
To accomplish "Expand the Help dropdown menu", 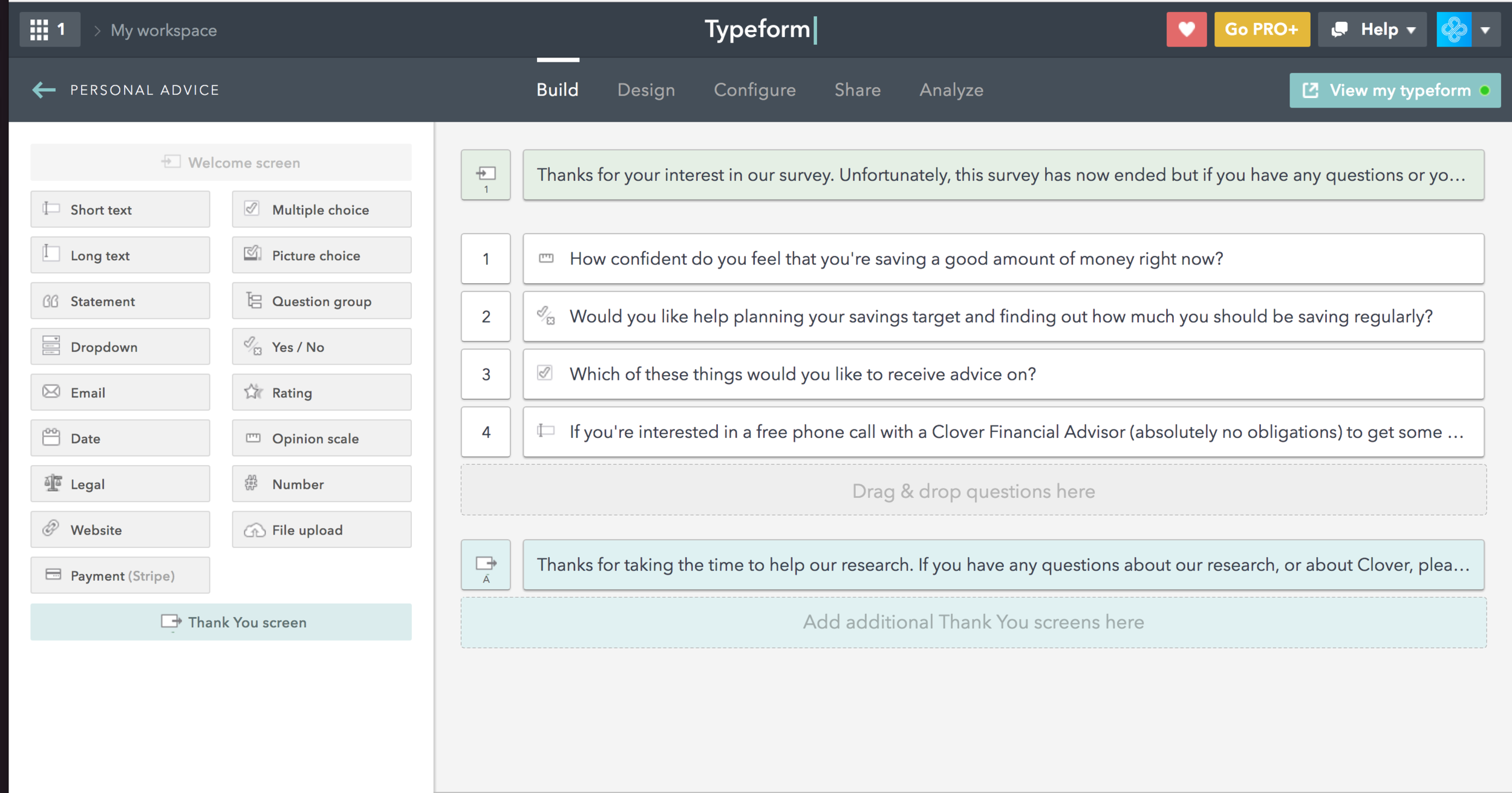I will (1372, 30).
